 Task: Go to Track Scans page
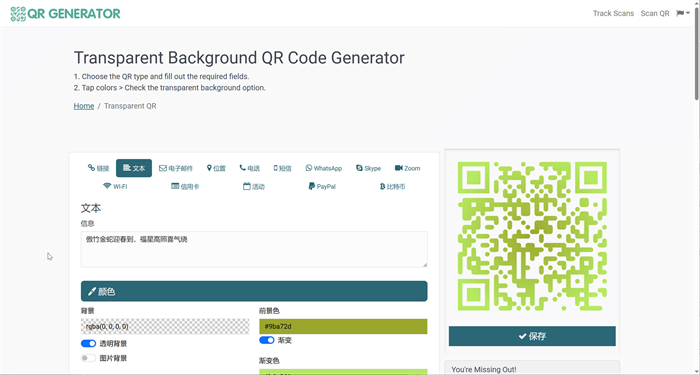(613, 13)
